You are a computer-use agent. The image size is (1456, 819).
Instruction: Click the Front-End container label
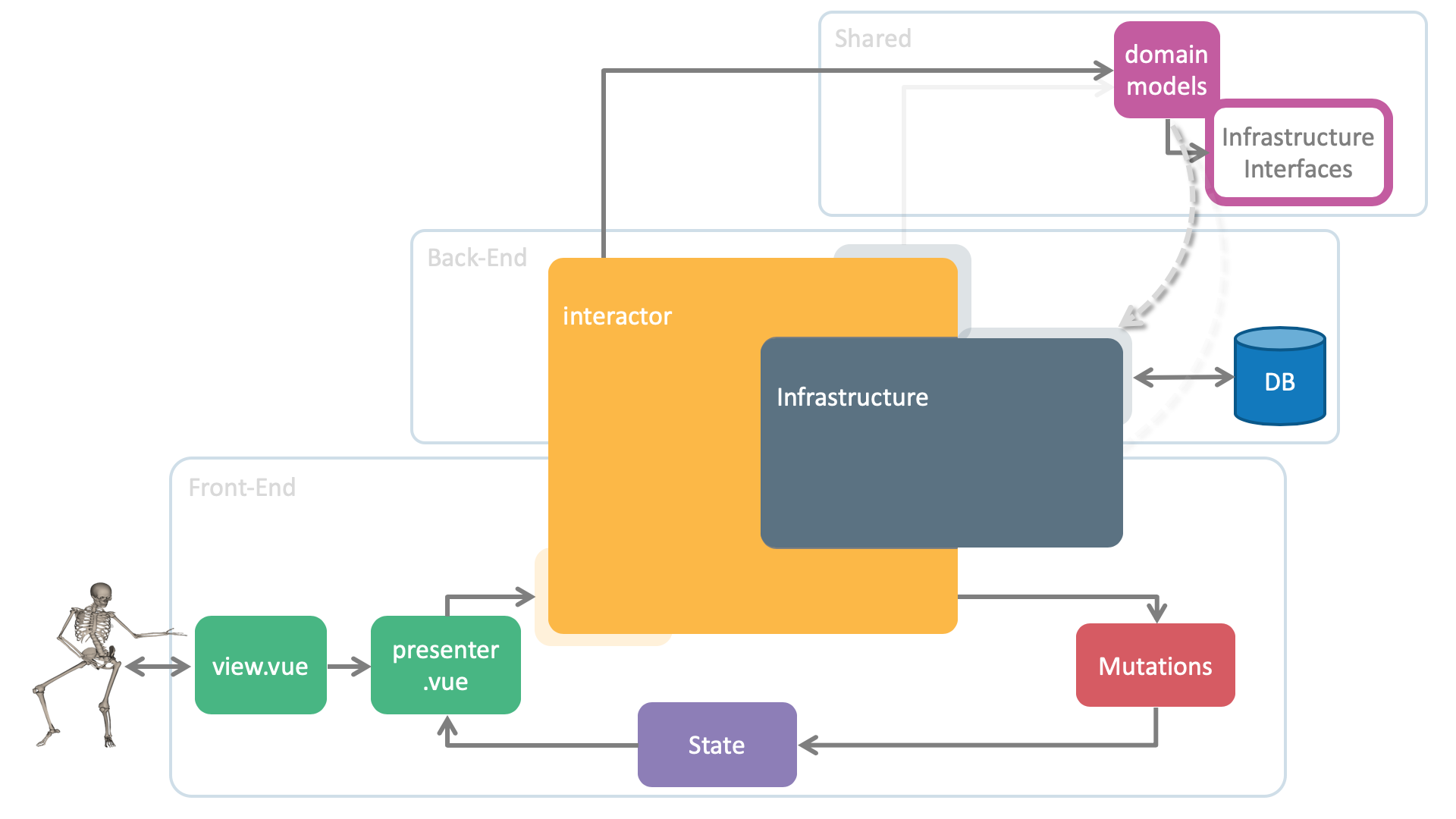click(242, 488)
